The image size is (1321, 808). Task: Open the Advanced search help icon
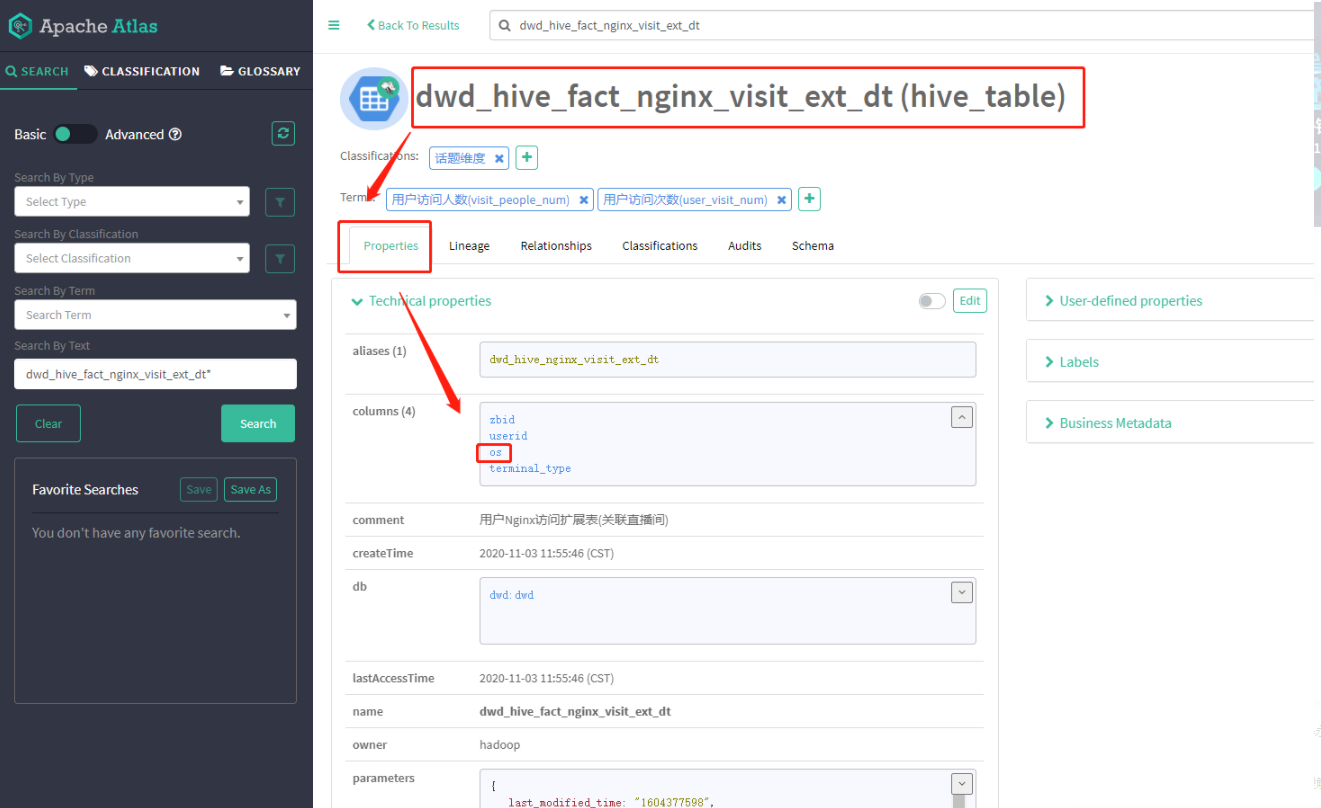(175, 134)
